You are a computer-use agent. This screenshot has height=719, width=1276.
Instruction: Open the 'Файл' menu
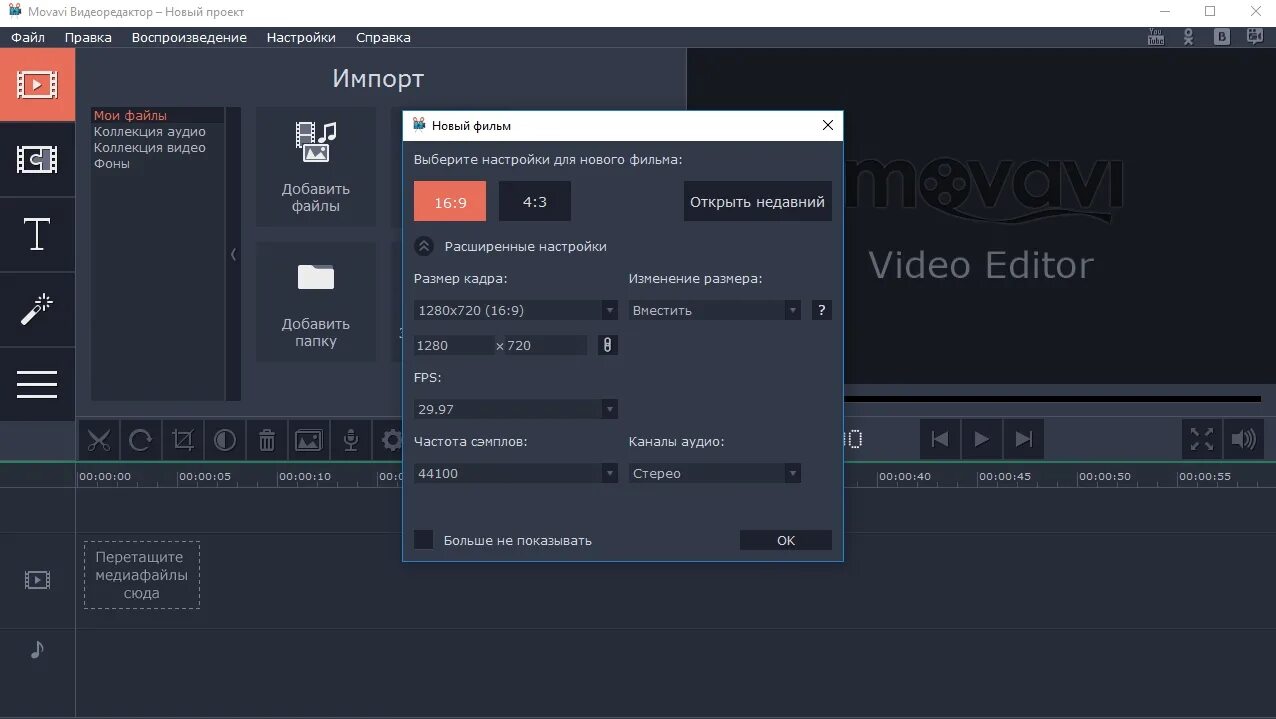click(28, 37)
